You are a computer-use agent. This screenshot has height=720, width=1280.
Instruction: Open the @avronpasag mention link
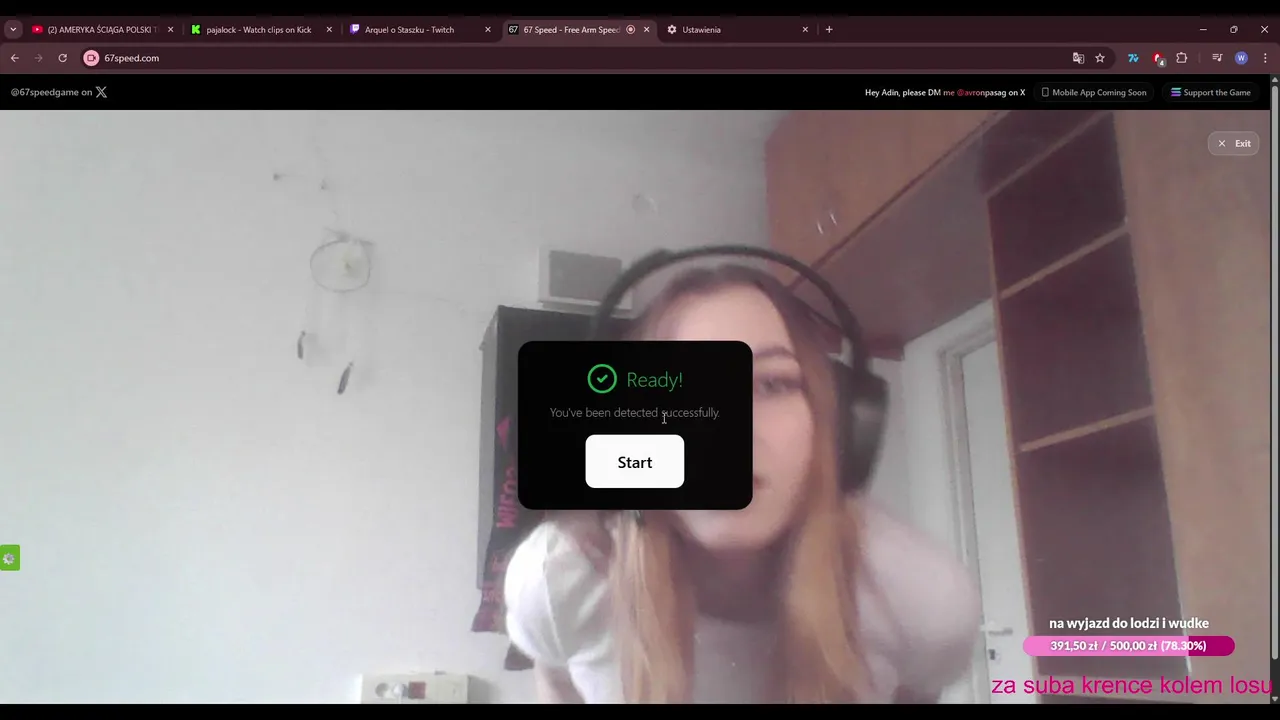[982, 92]
